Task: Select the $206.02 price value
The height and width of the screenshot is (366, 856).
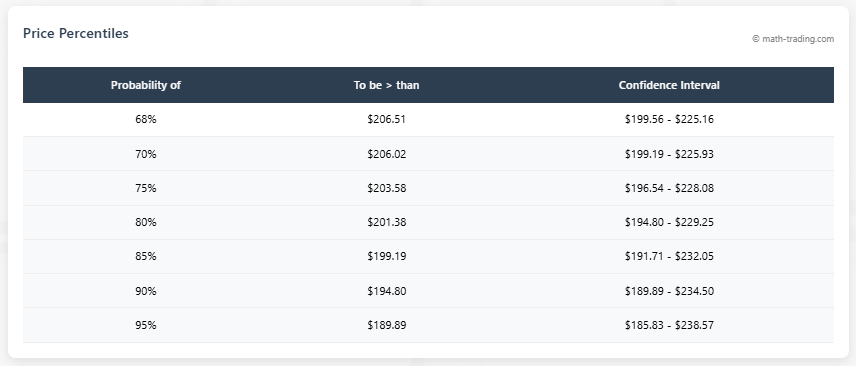Action: [387, 154]
